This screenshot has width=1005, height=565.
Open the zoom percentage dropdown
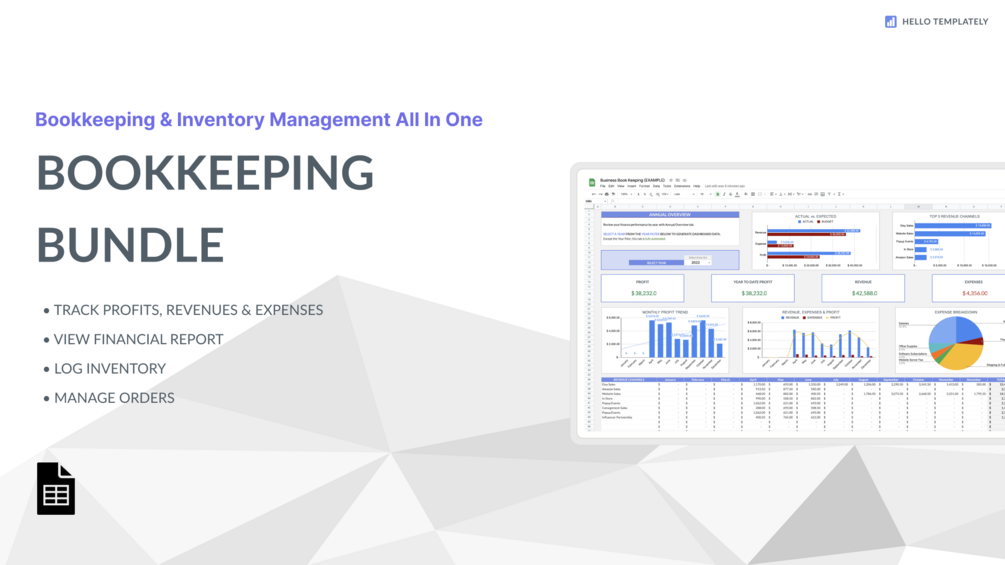tap(626, 194)
